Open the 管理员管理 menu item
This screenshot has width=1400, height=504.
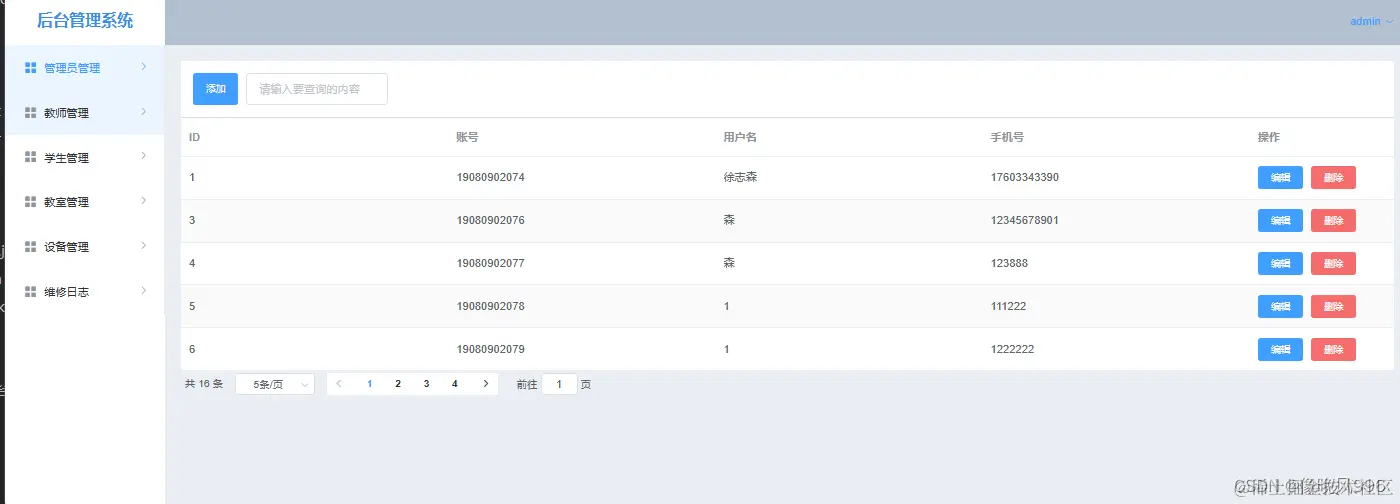(85, 68)
